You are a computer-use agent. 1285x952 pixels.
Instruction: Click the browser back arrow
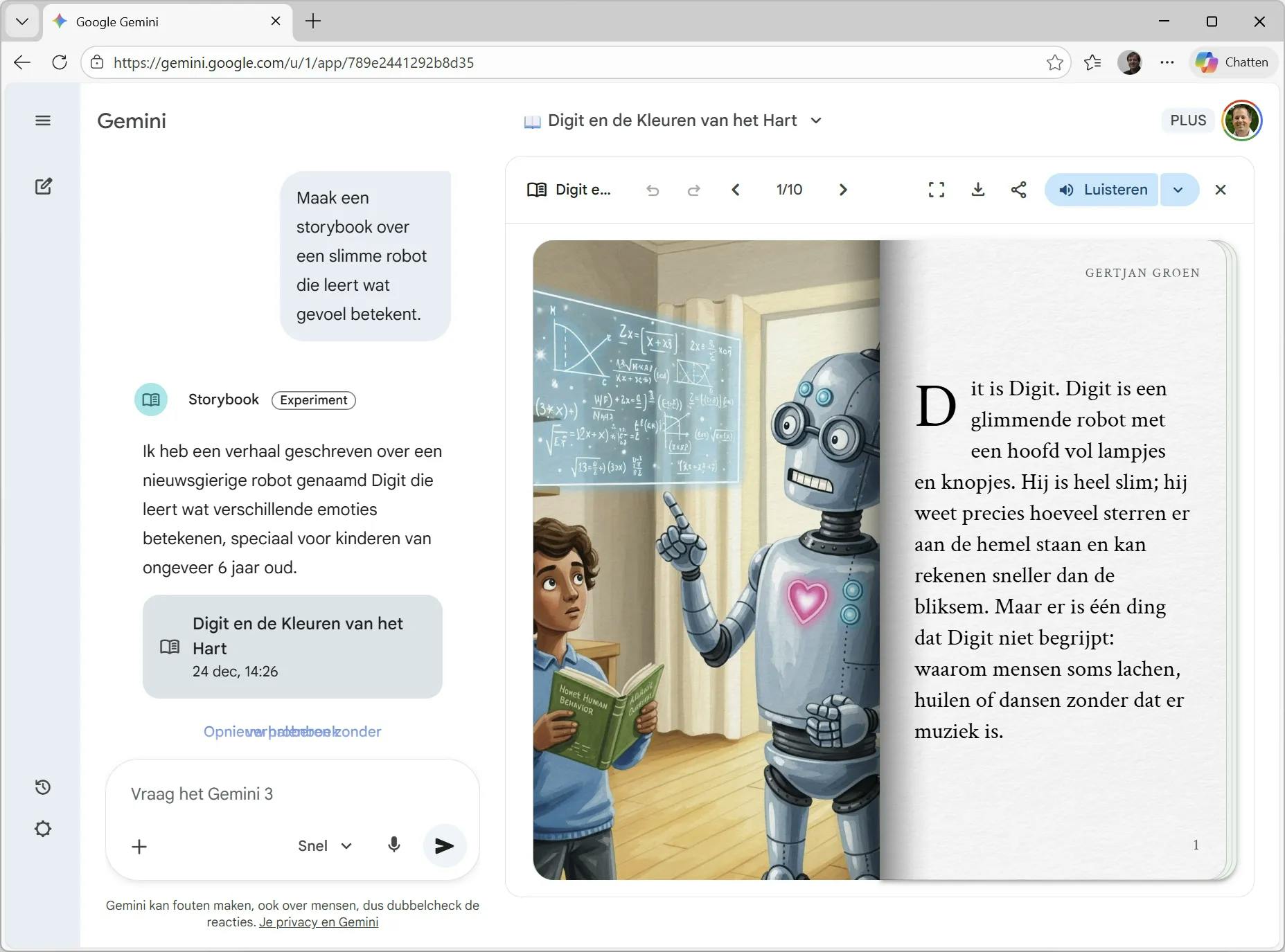pos(22,62)
